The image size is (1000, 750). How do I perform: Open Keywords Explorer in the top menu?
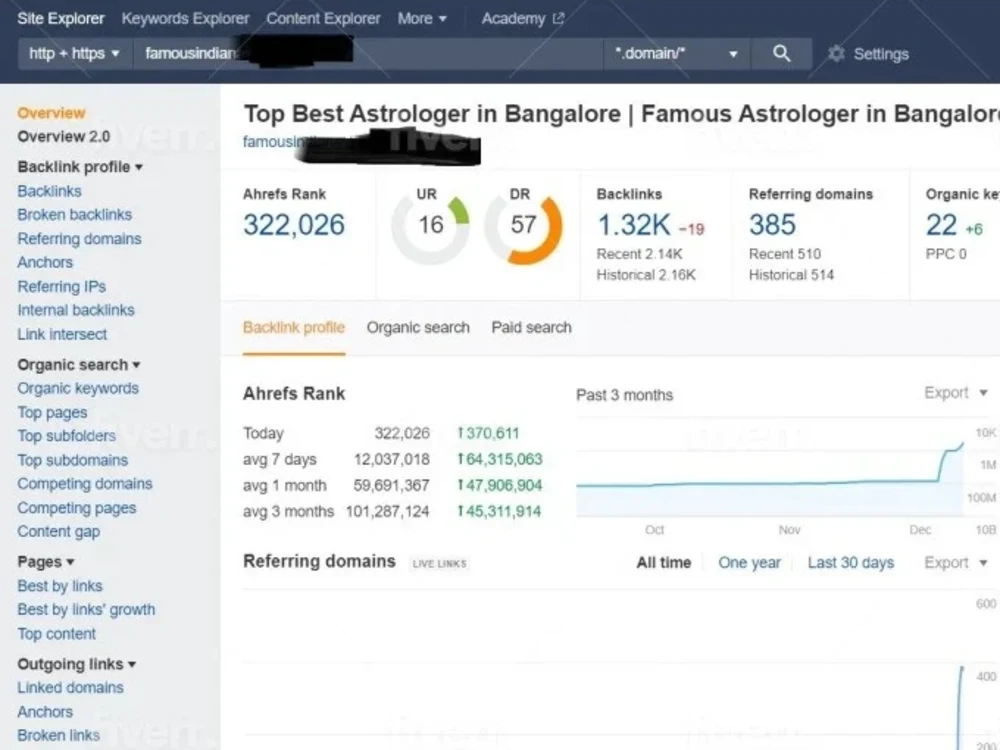click(186, 18)
